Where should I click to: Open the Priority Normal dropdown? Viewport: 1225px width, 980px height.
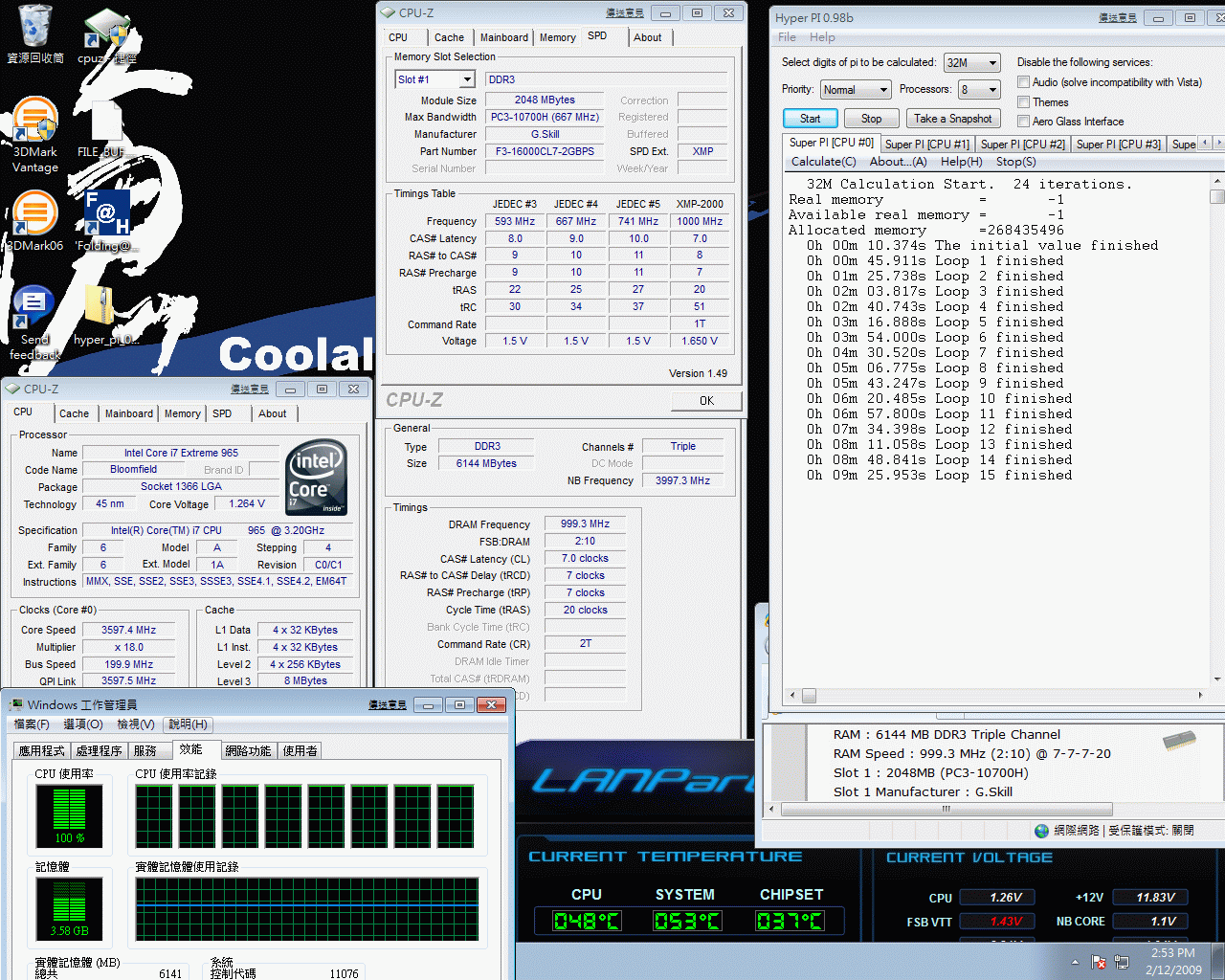[856, 89]
